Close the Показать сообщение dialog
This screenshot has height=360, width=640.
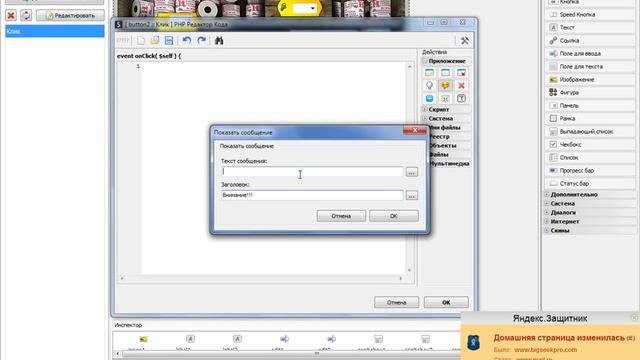(414, 130)
